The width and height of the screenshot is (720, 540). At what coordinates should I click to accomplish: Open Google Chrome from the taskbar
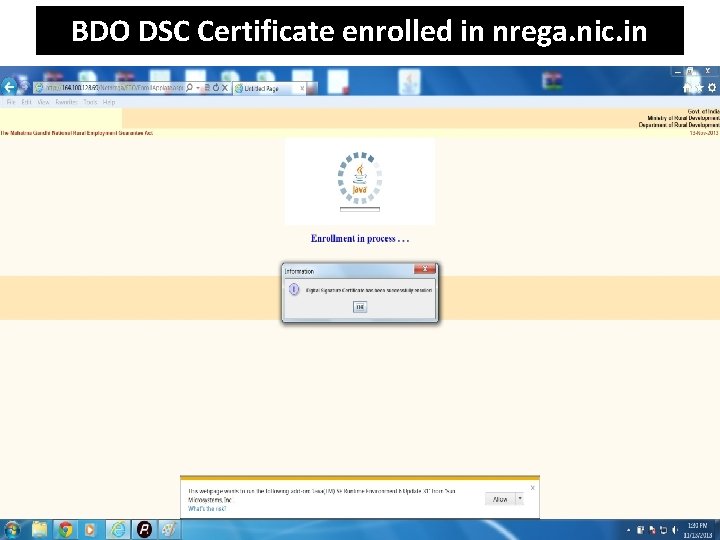point(65,529)
